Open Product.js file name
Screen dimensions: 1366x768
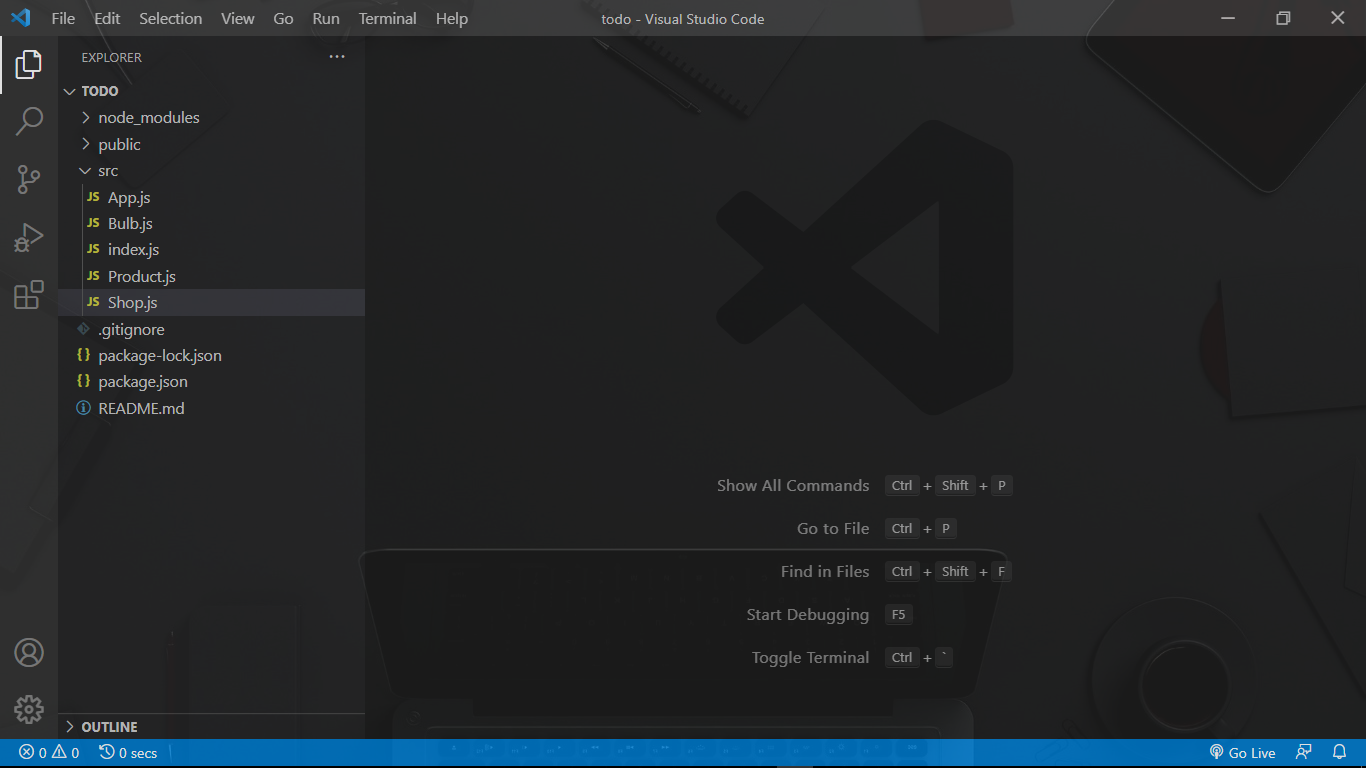point(141,277)
